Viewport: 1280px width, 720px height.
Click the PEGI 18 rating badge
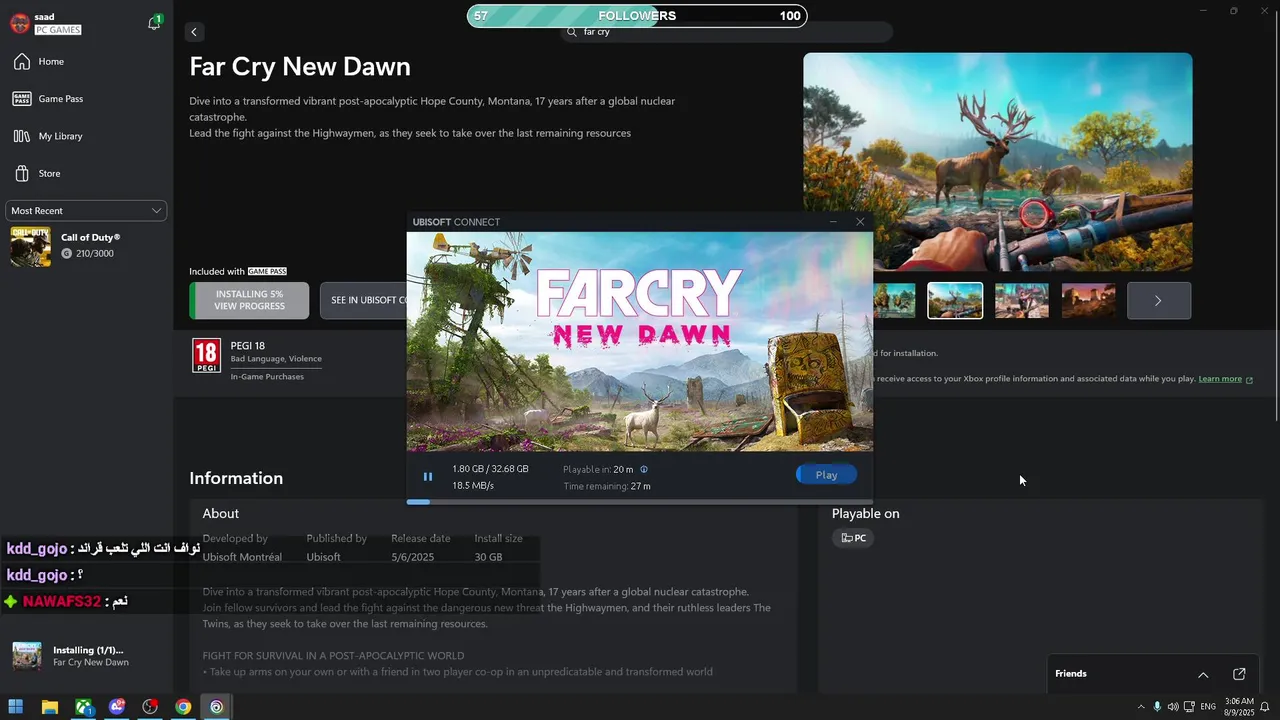pos(206,355)
